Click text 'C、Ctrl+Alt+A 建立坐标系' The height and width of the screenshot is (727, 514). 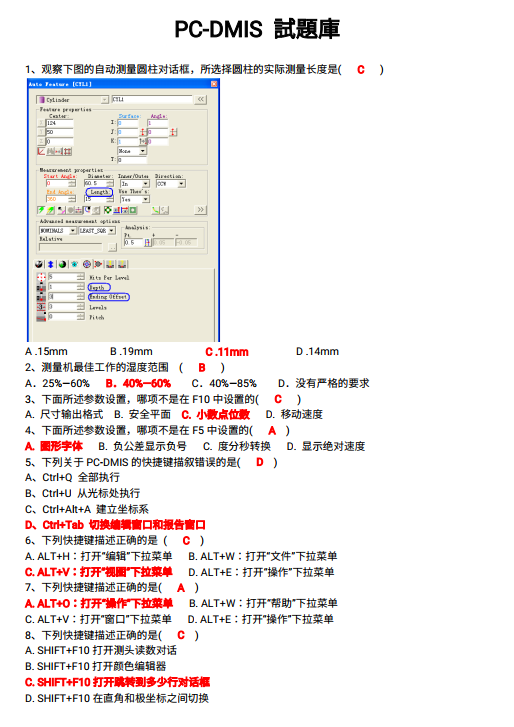click(x=87, y=509)
